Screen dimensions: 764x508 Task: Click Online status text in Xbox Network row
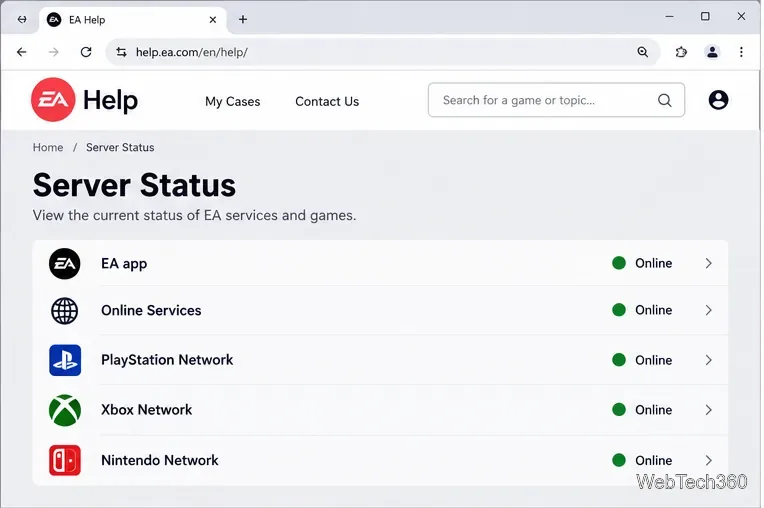[653, 410]
